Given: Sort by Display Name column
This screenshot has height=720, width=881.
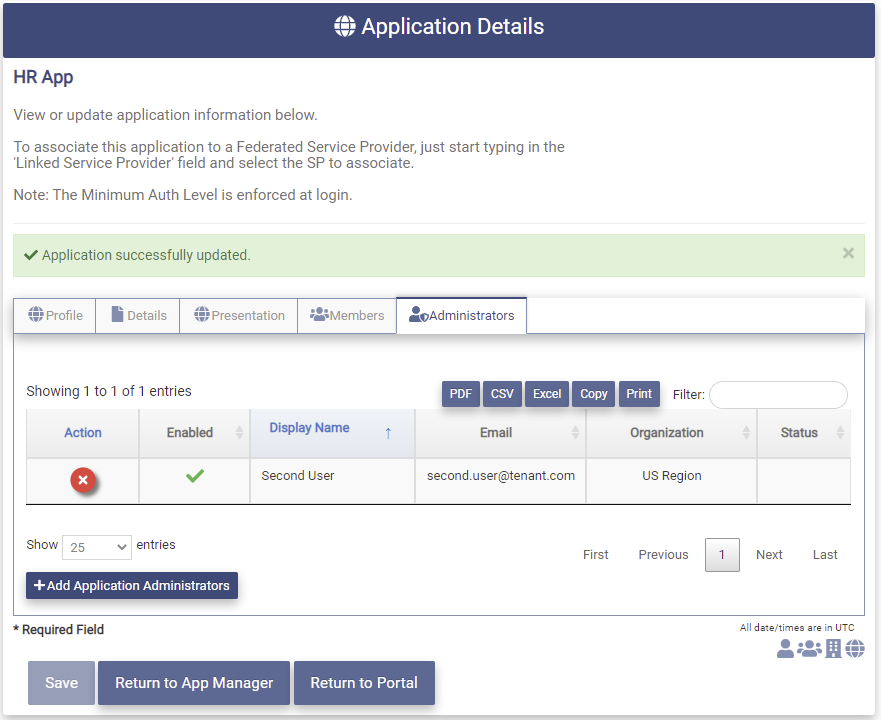Looking at the screenshot, I should (x=332, y=433).
